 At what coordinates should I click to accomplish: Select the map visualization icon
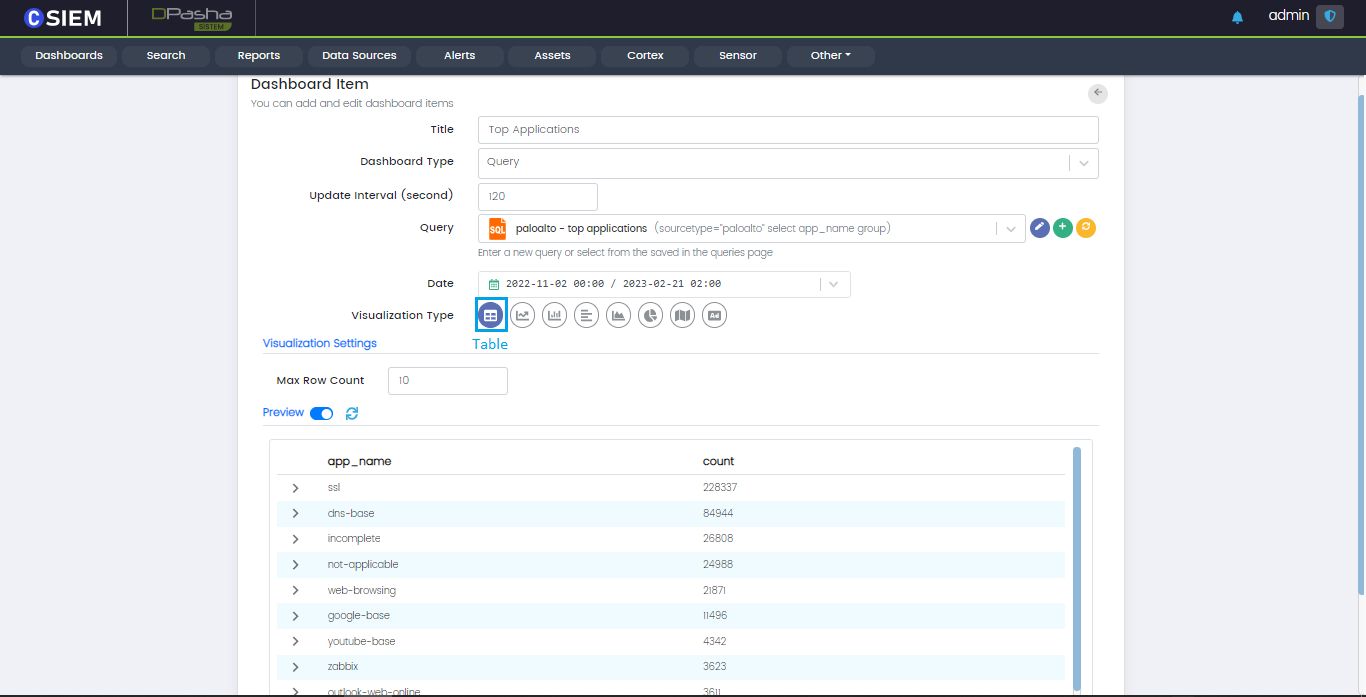coord(682,315)
